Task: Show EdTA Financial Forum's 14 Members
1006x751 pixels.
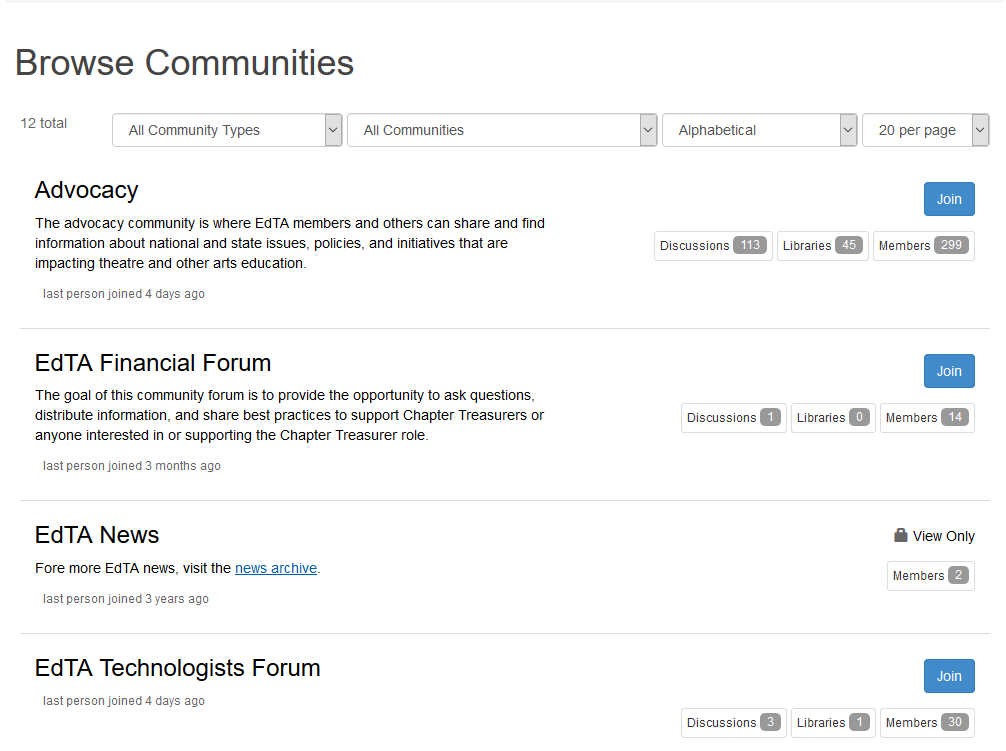Action: 926,418
